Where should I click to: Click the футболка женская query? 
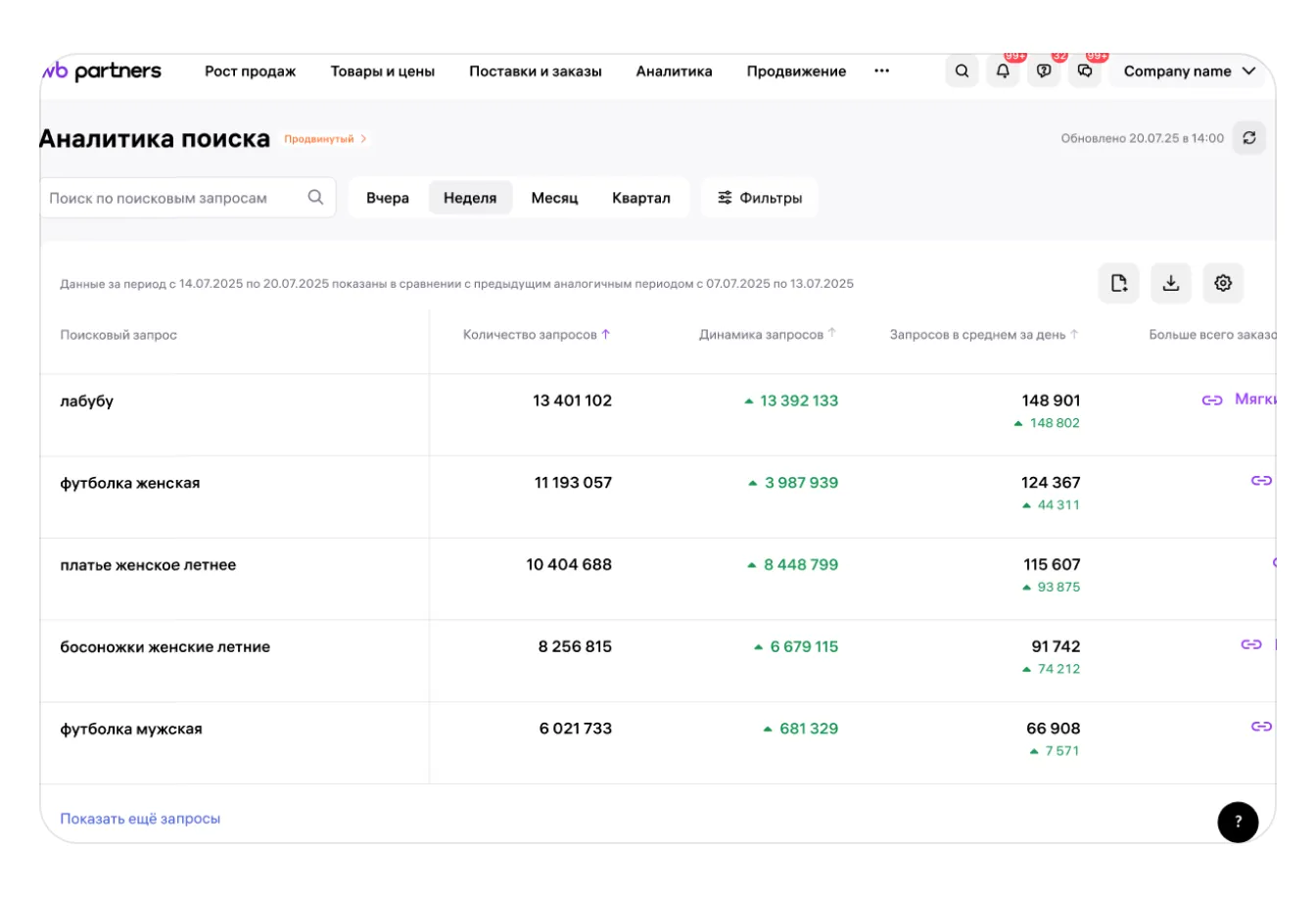point(129,483)
